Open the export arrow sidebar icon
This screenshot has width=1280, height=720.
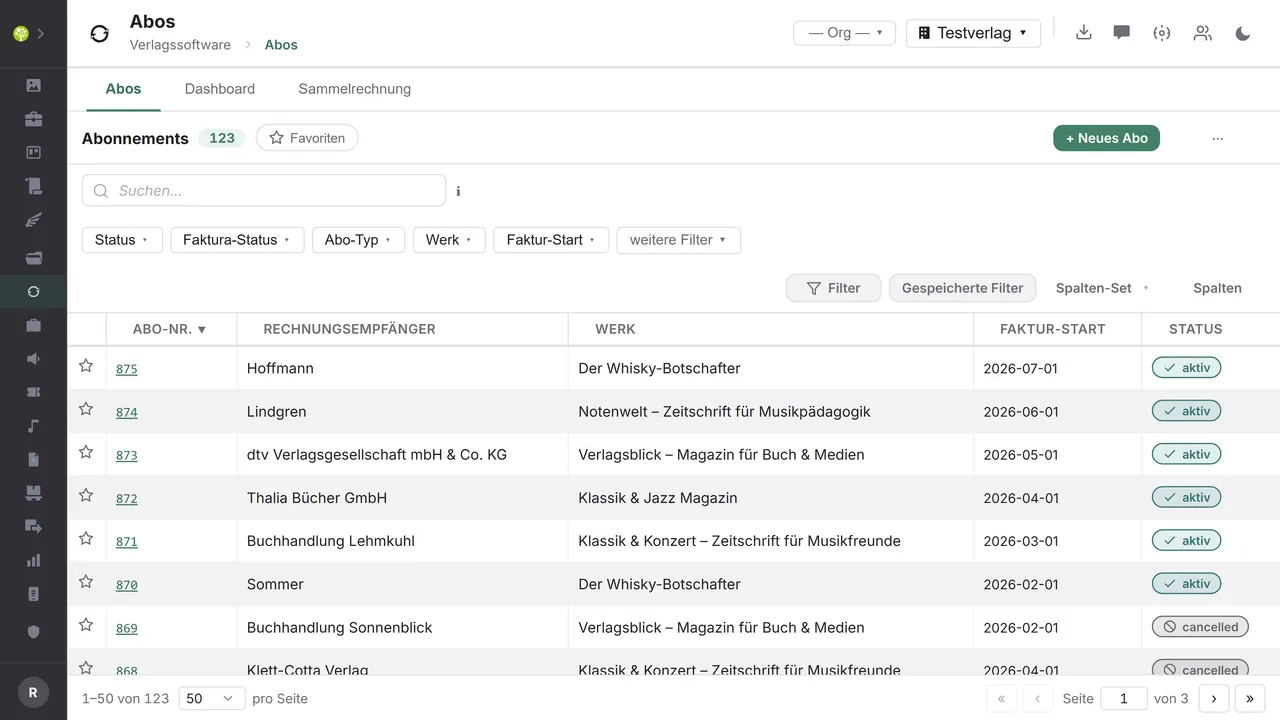click(x=33, y=527)
